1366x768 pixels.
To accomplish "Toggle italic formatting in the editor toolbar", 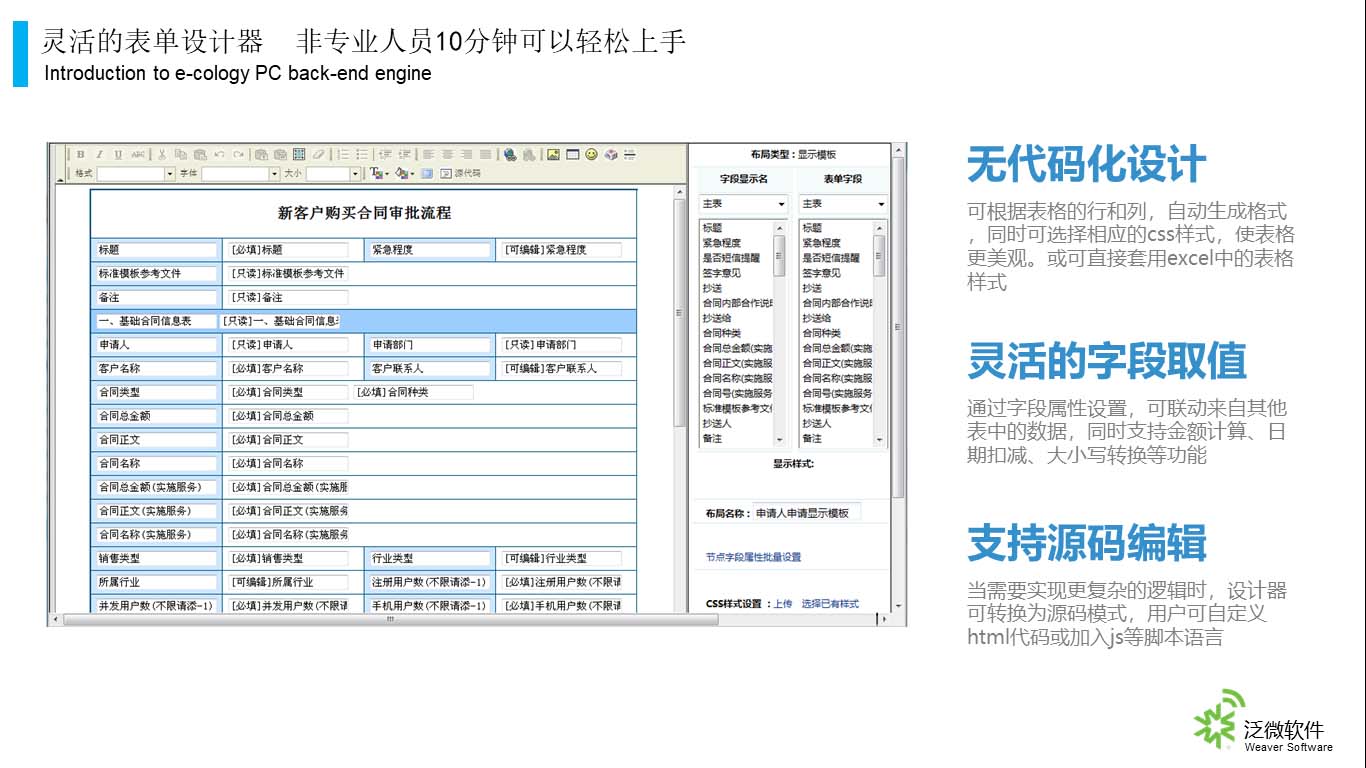I will coord(100,154).
